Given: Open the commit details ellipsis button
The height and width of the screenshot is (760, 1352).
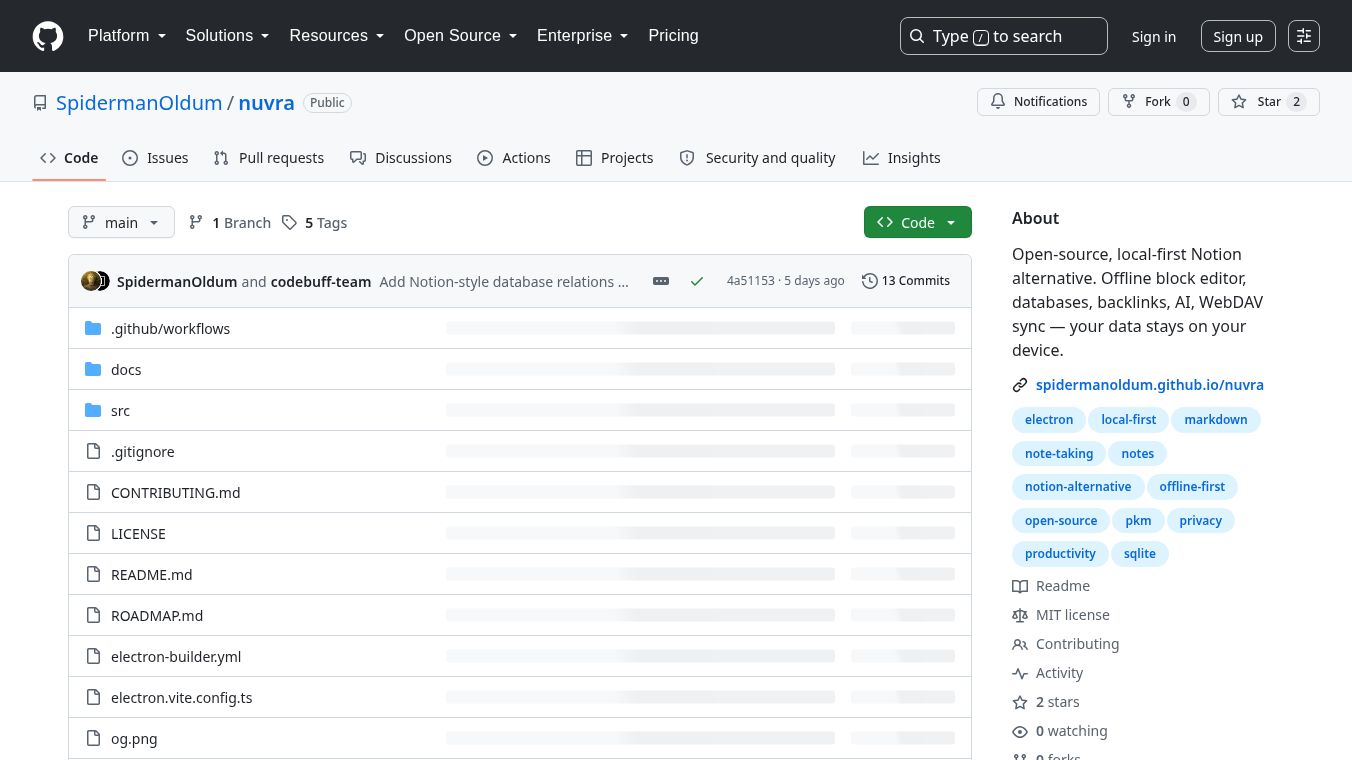Looking at the screenshot, I should pyautogui.click(x=661, y=281).
